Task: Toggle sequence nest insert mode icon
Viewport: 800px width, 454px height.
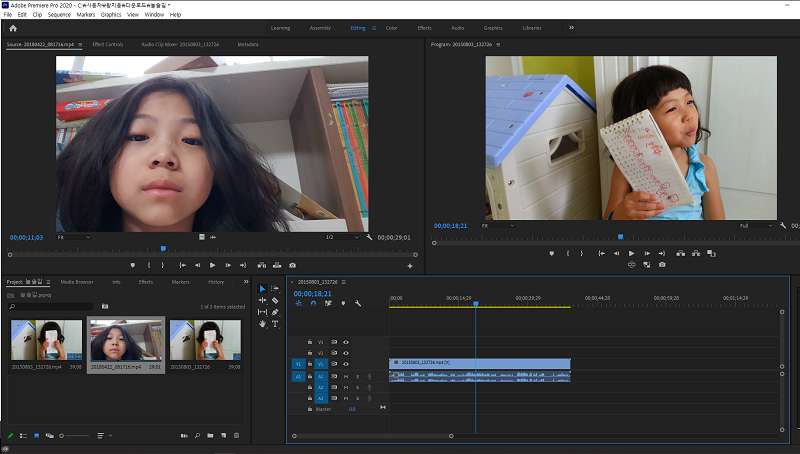Action: (298, 304)
